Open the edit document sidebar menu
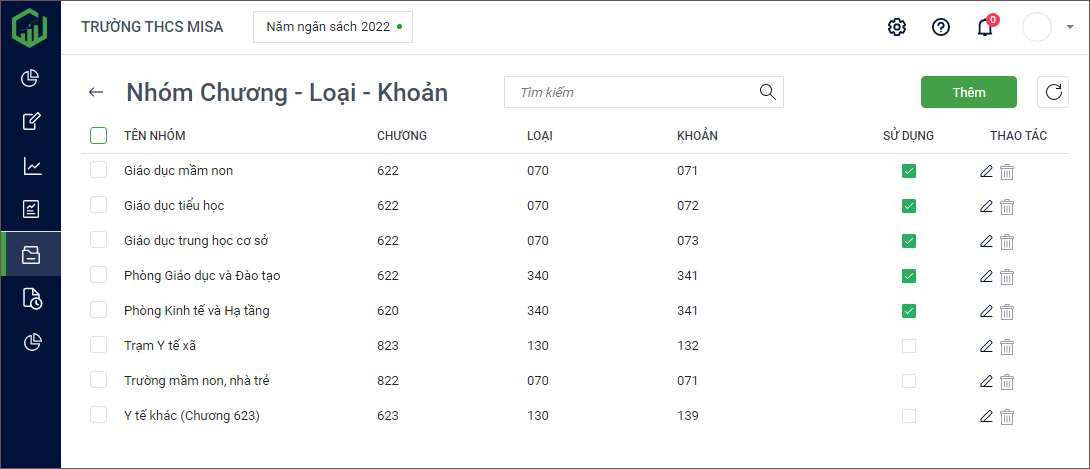The image size is (1090, 469). [31, 122]
